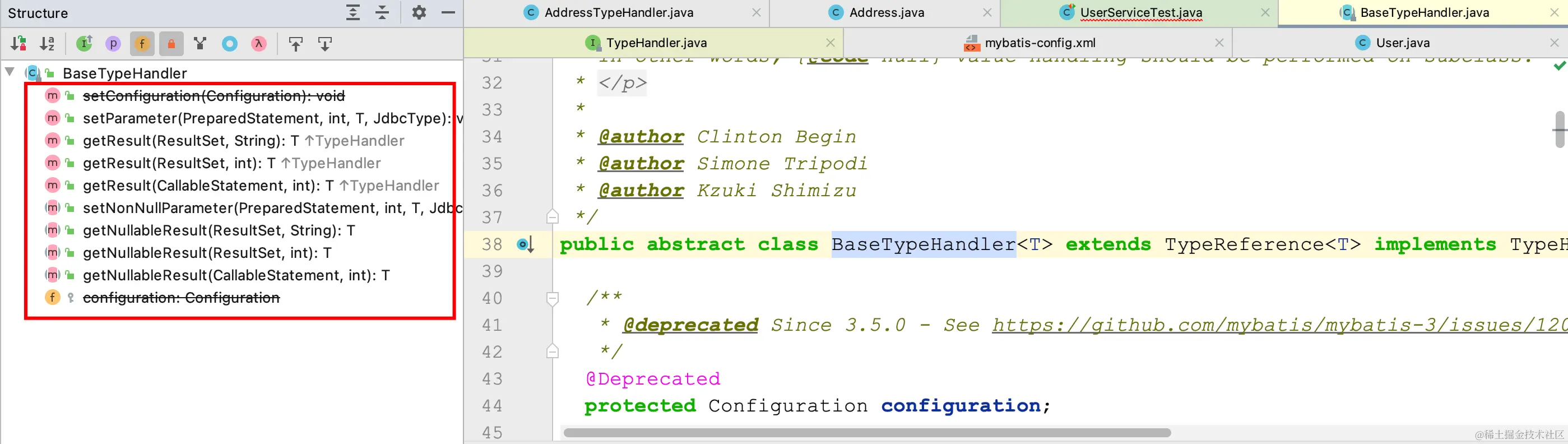
Task: Close the TypeHandler.java tab
Action: pos(829,43)
